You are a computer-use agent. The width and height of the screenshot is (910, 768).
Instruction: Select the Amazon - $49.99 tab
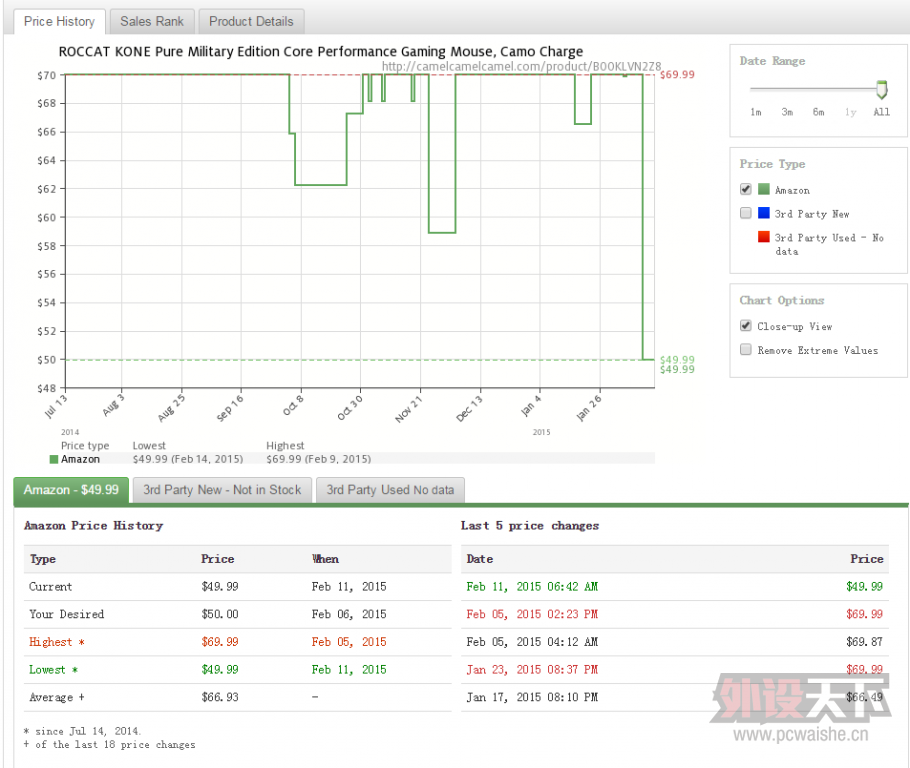coord(71,490)
